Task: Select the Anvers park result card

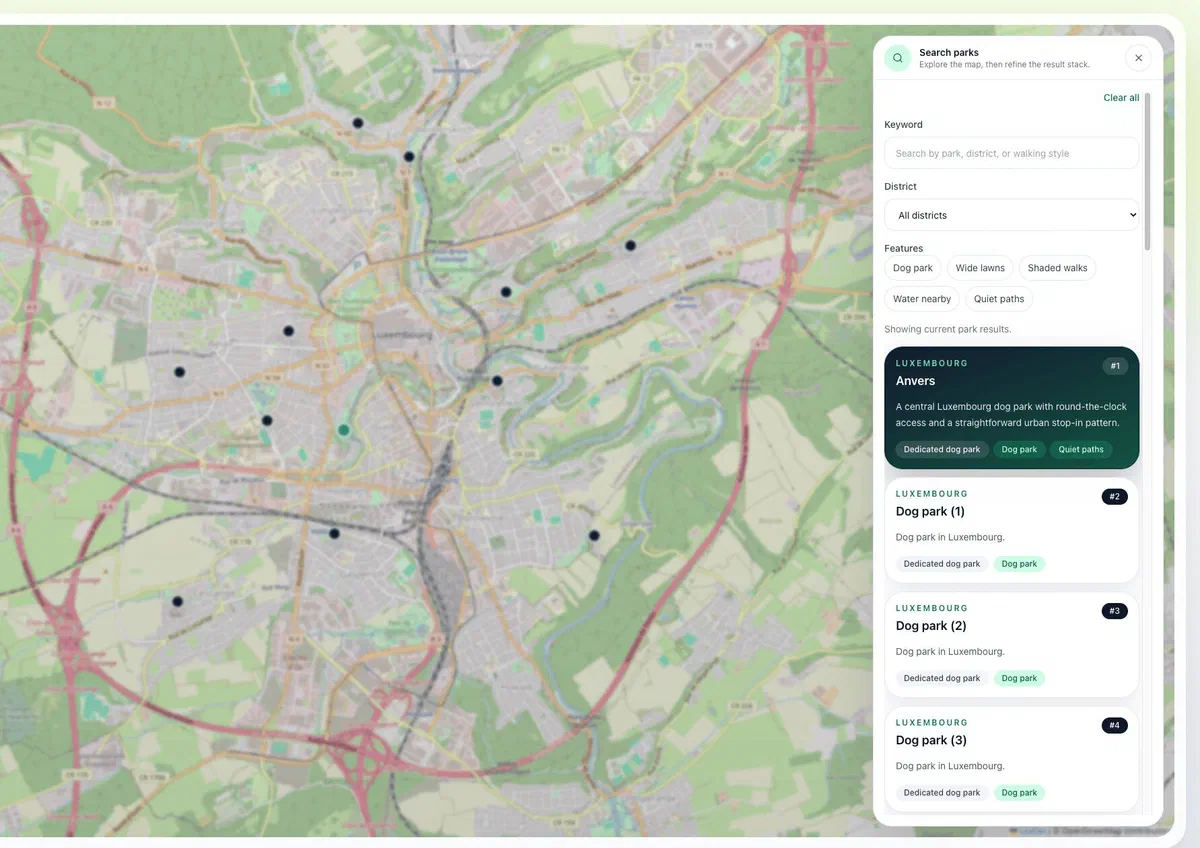Action: [x=1011, y=408]
